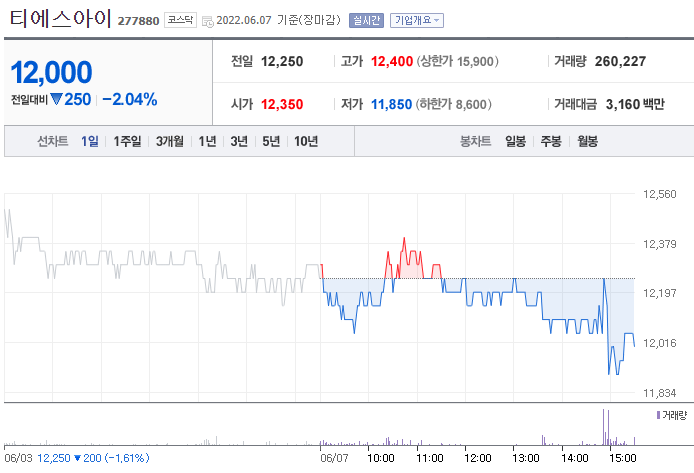Click the 06/03 closing summary 12,250 ▼200
Screen dimensions: 694x473
(69, 458)
